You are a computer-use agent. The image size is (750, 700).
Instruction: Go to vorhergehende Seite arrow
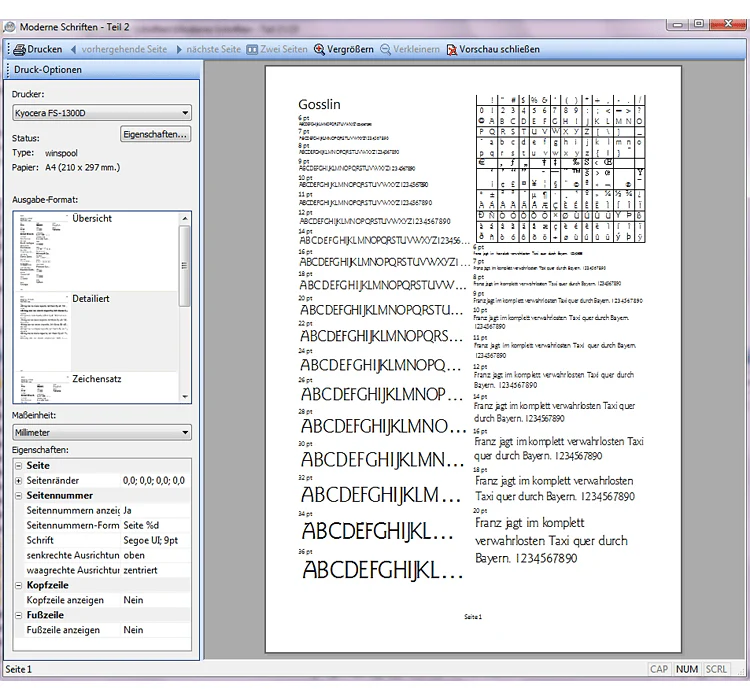pos(73,49)
